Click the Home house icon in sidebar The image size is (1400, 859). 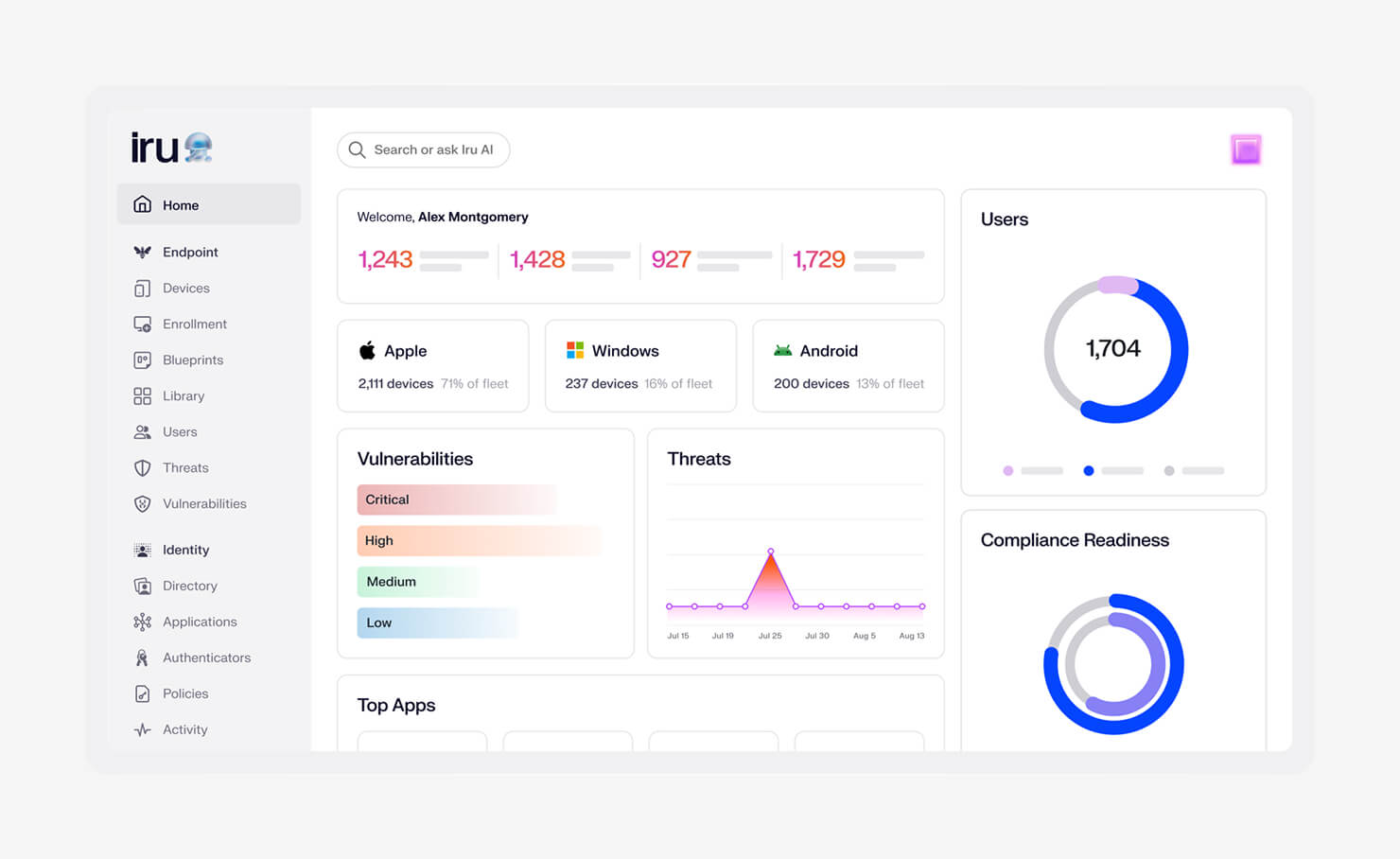coord(142,204)
